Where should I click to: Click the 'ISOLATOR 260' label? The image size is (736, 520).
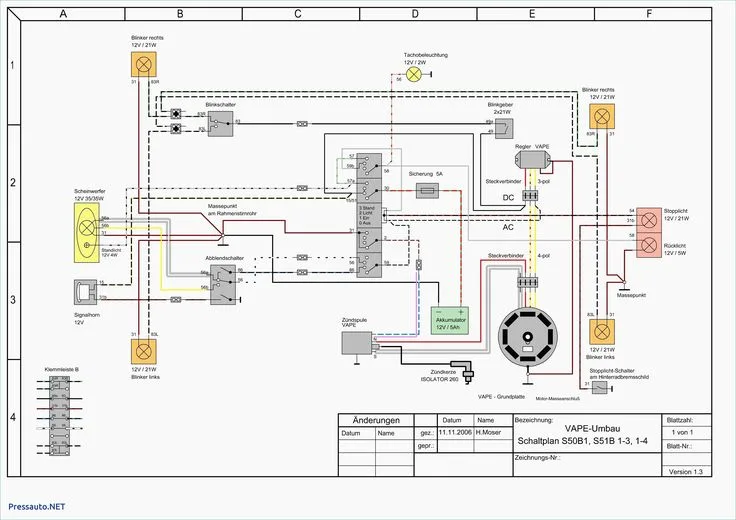coord(439,379)
